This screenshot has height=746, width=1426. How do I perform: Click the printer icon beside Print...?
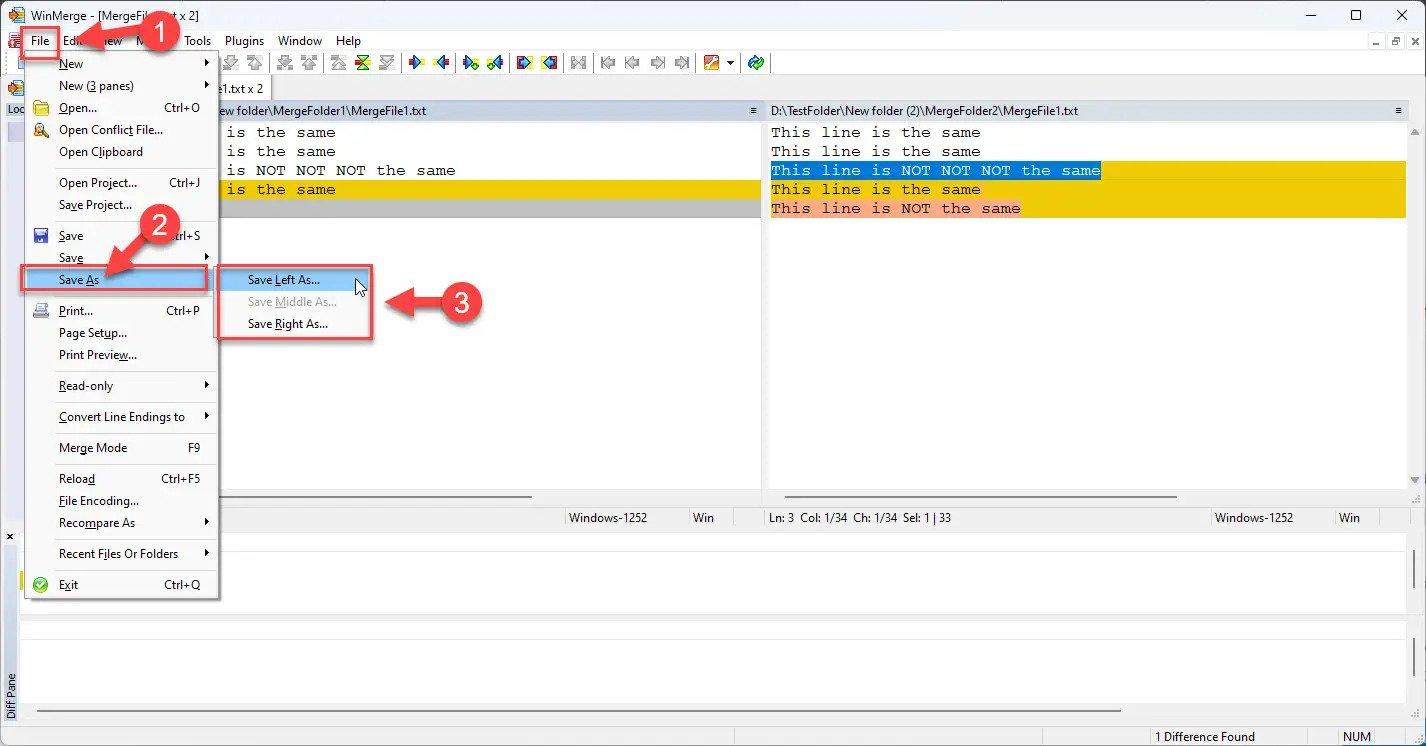coord(41,311)
